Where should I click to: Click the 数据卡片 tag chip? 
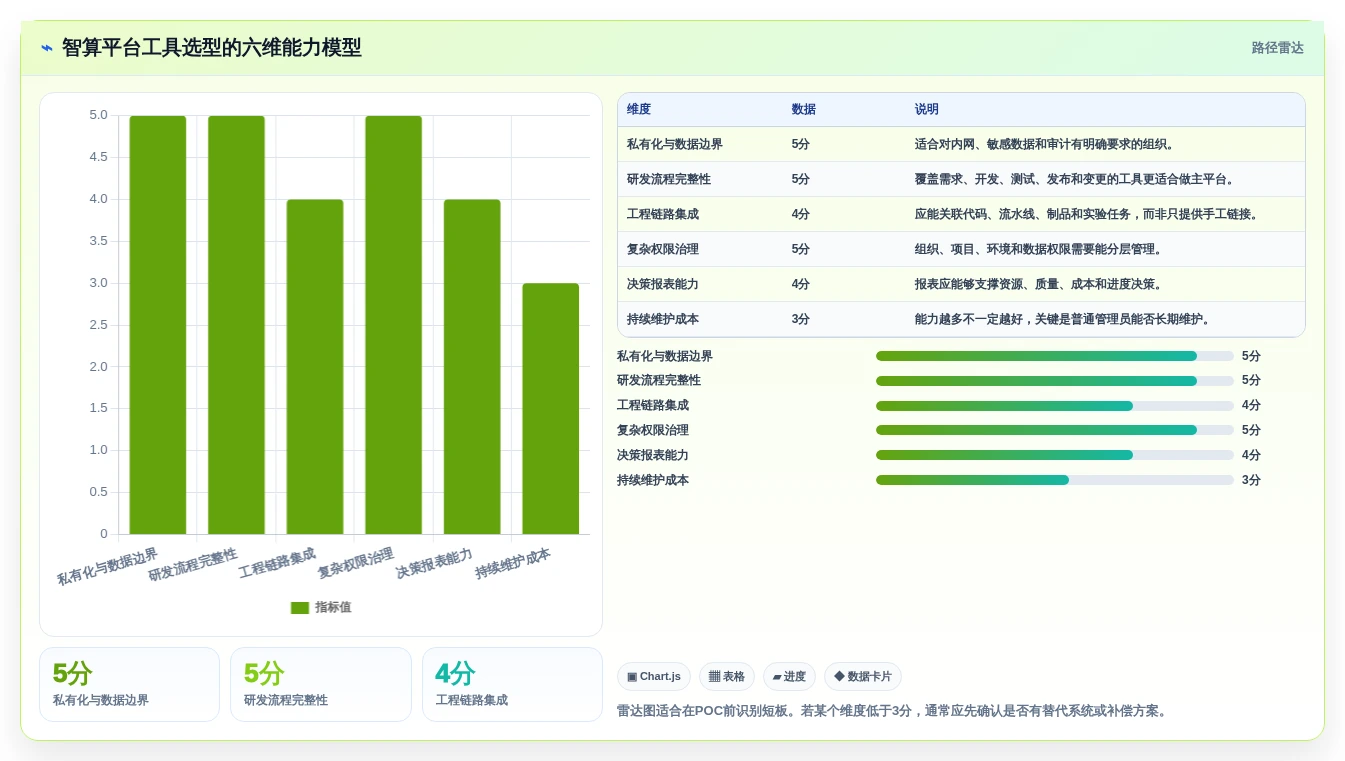(x=863, y=677)
